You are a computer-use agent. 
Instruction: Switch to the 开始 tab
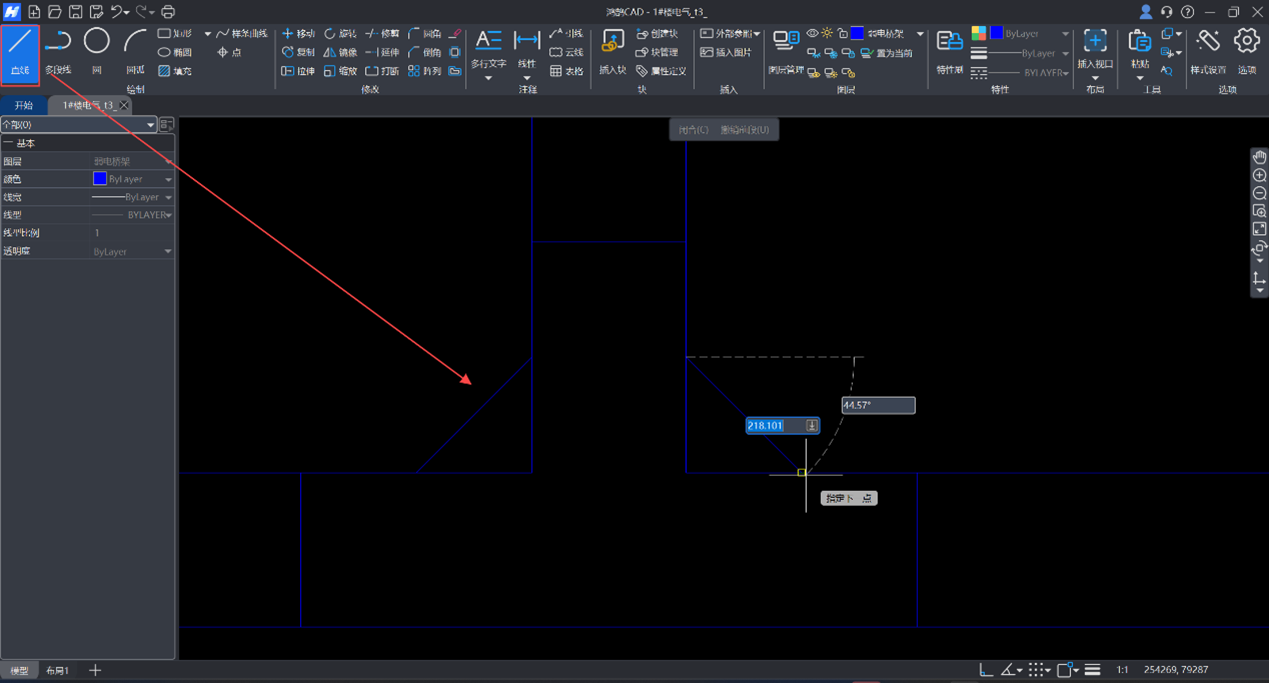tap(24, 105)
